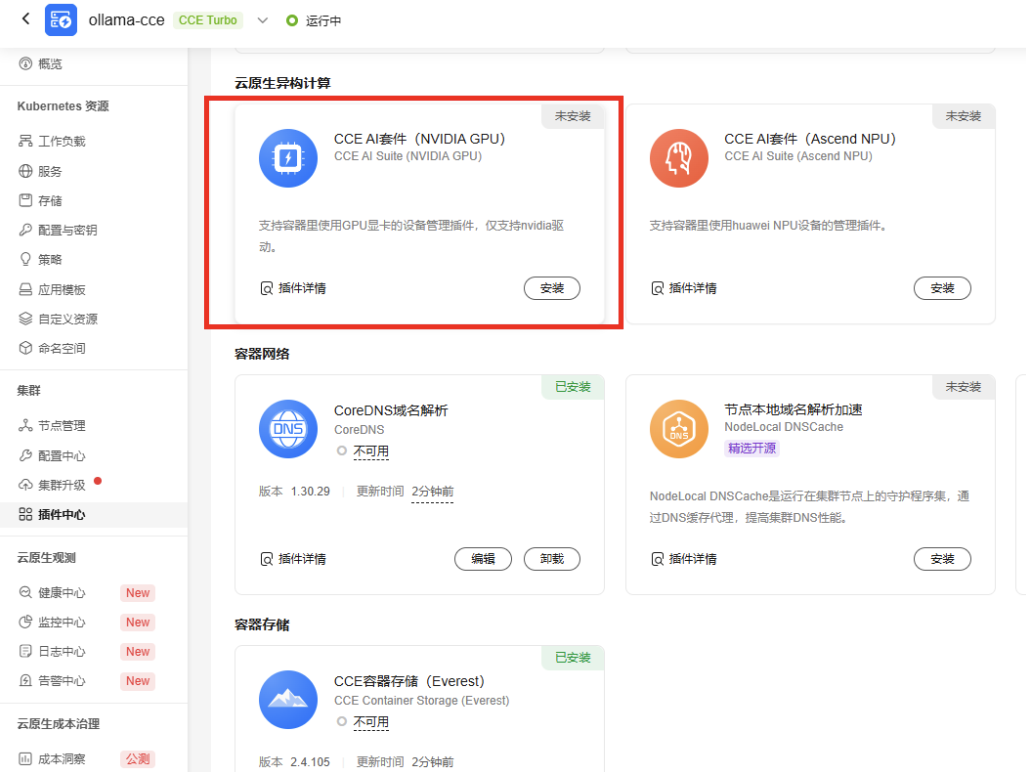Click the 监控中心 chart icon
This screenshot has width=1026, height=772.
pyautogui.click(x=26, y=622)
